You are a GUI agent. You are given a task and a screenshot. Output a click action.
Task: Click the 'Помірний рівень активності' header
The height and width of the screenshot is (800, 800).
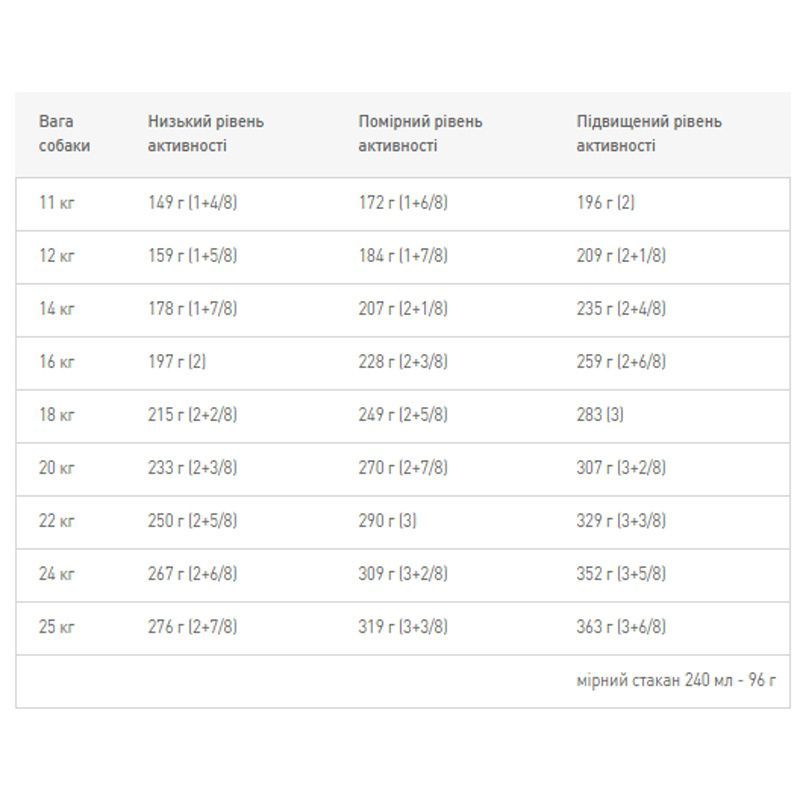click(420, 134)
